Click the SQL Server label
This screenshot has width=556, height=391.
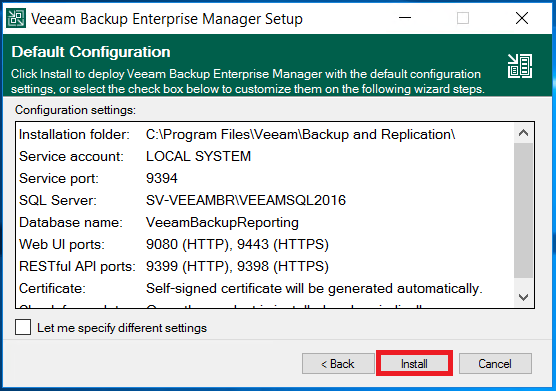tap(58, 200)
